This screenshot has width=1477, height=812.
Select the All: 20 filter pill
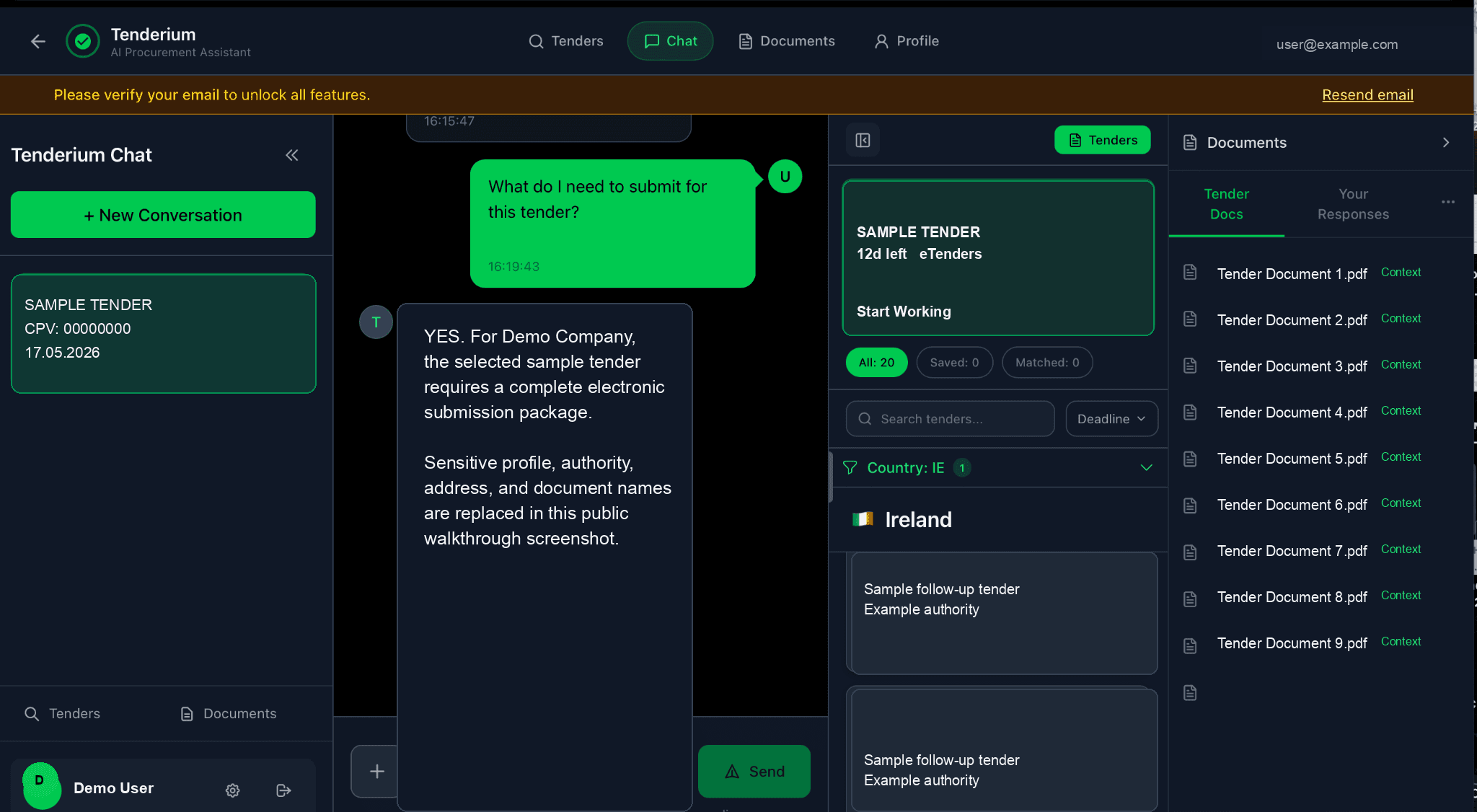[x=877, y=363]
